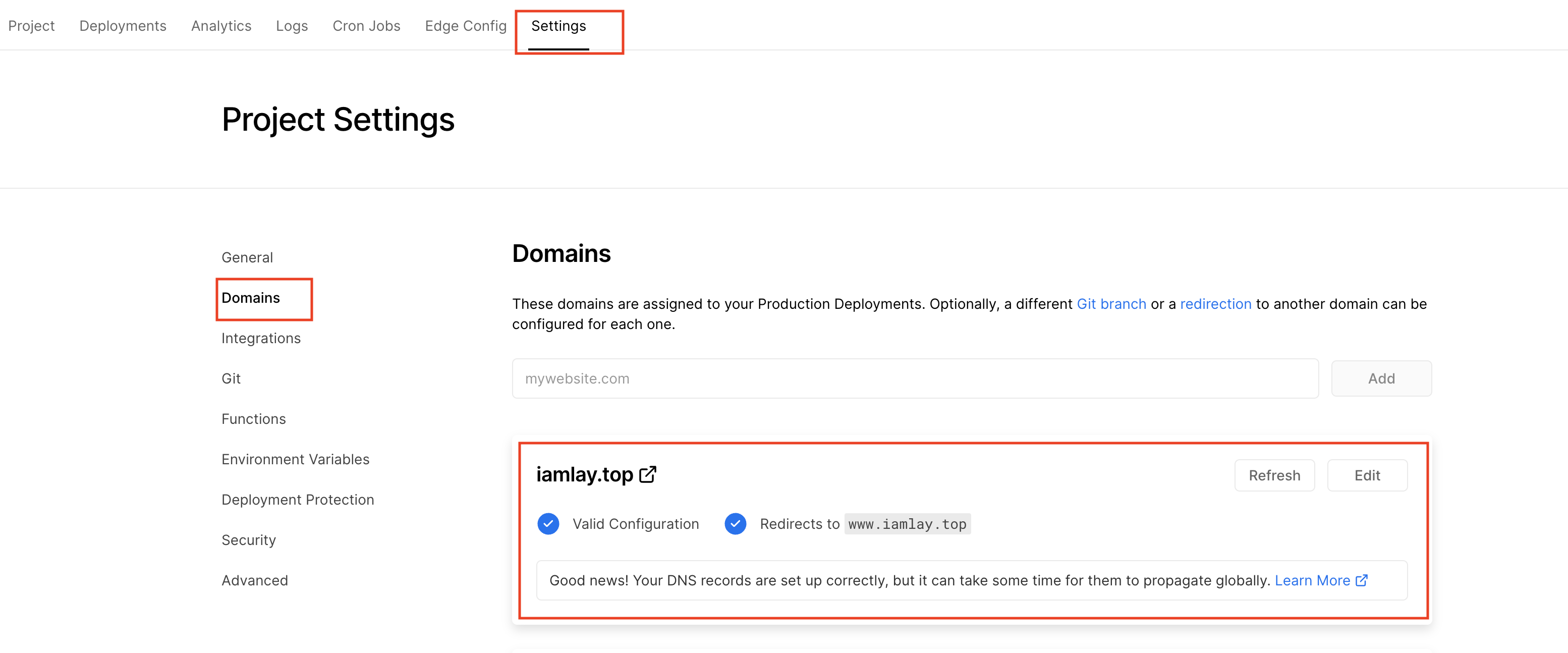The height and width of the screenshot is (653, 1568).
Task: Go to Security settings
Action: tap(249, 540)
